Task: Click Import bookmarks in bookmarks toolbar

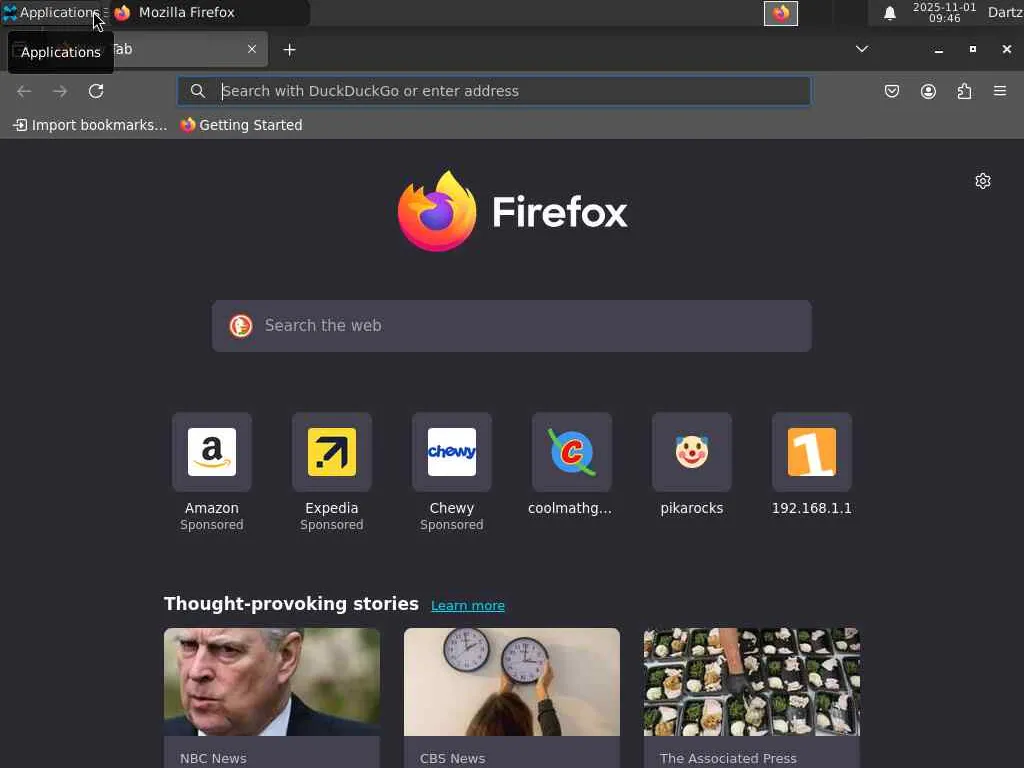Action: 90,125
